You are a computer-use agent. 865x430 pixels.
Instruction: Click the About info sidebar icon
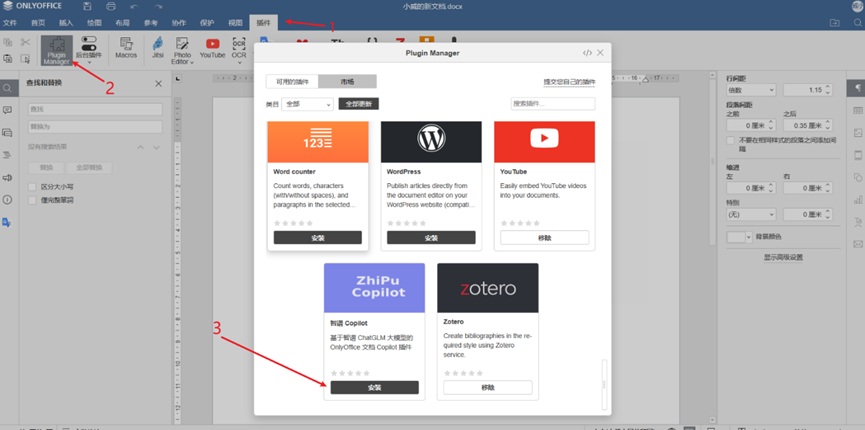click(x=7, y=200)
